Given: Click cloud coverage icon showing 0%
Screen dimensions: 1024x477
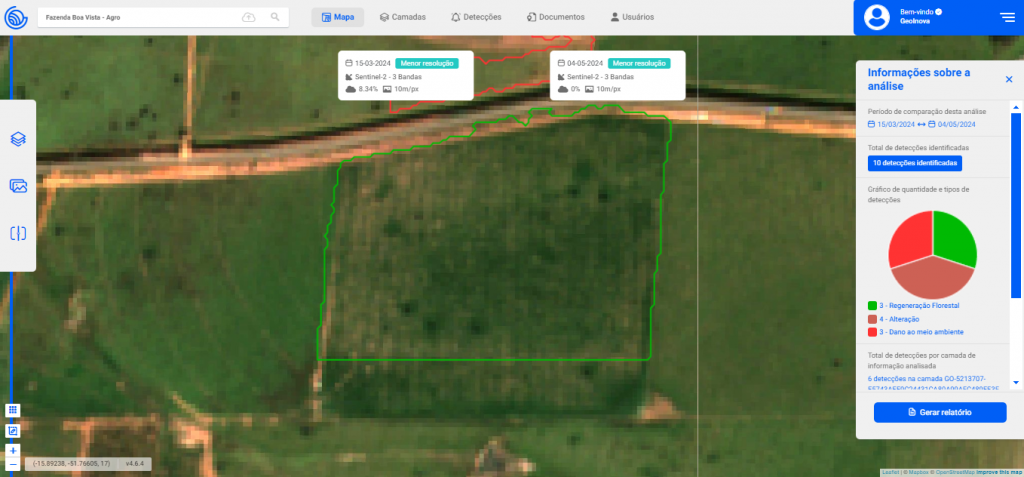Looking at the screenshot, I should coord(562,89).
